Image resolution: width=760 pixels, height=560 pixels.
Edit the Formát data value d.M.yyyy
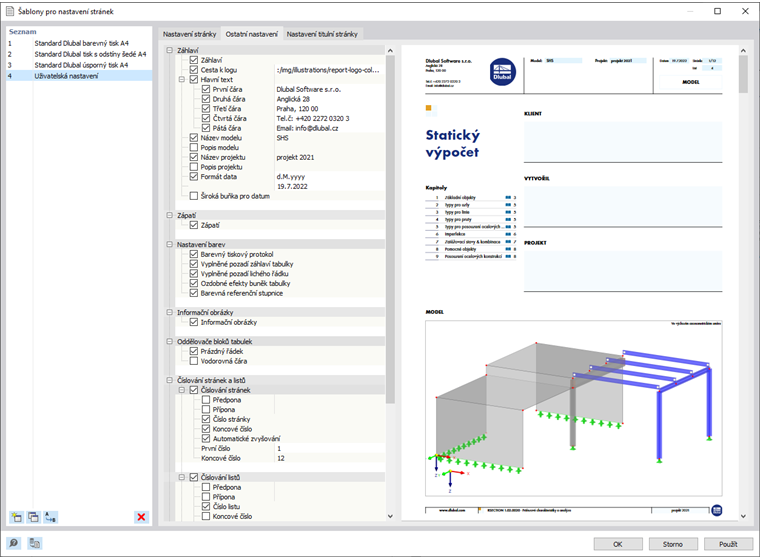click(x=330, y=176)
